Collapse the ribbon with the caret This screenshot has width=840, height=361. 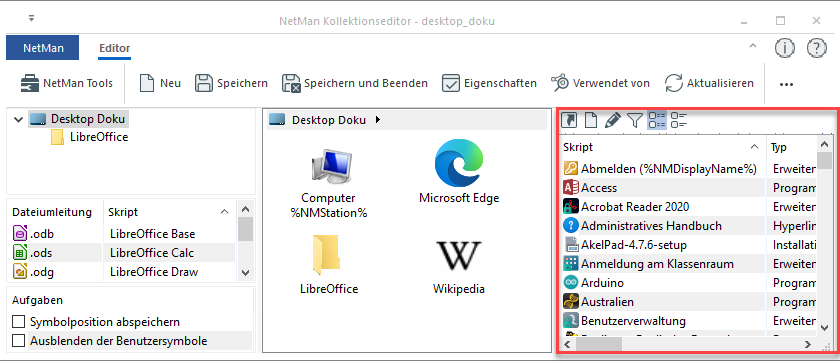[753, 47]
